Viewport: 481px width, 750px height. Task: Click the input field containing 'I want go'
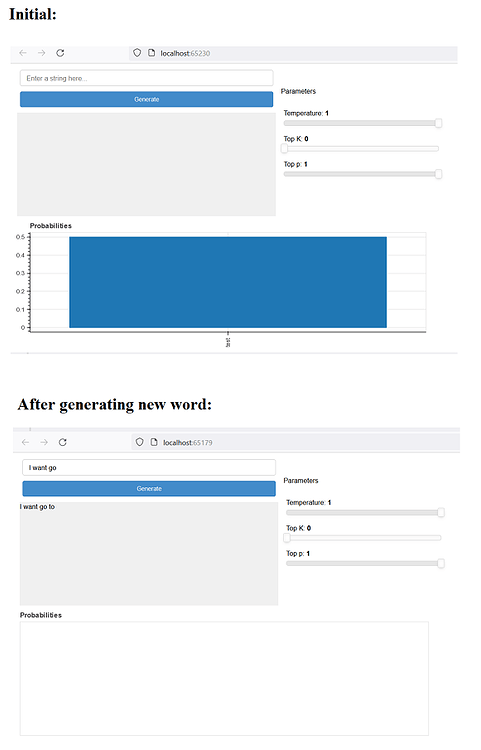pos(149,467)
